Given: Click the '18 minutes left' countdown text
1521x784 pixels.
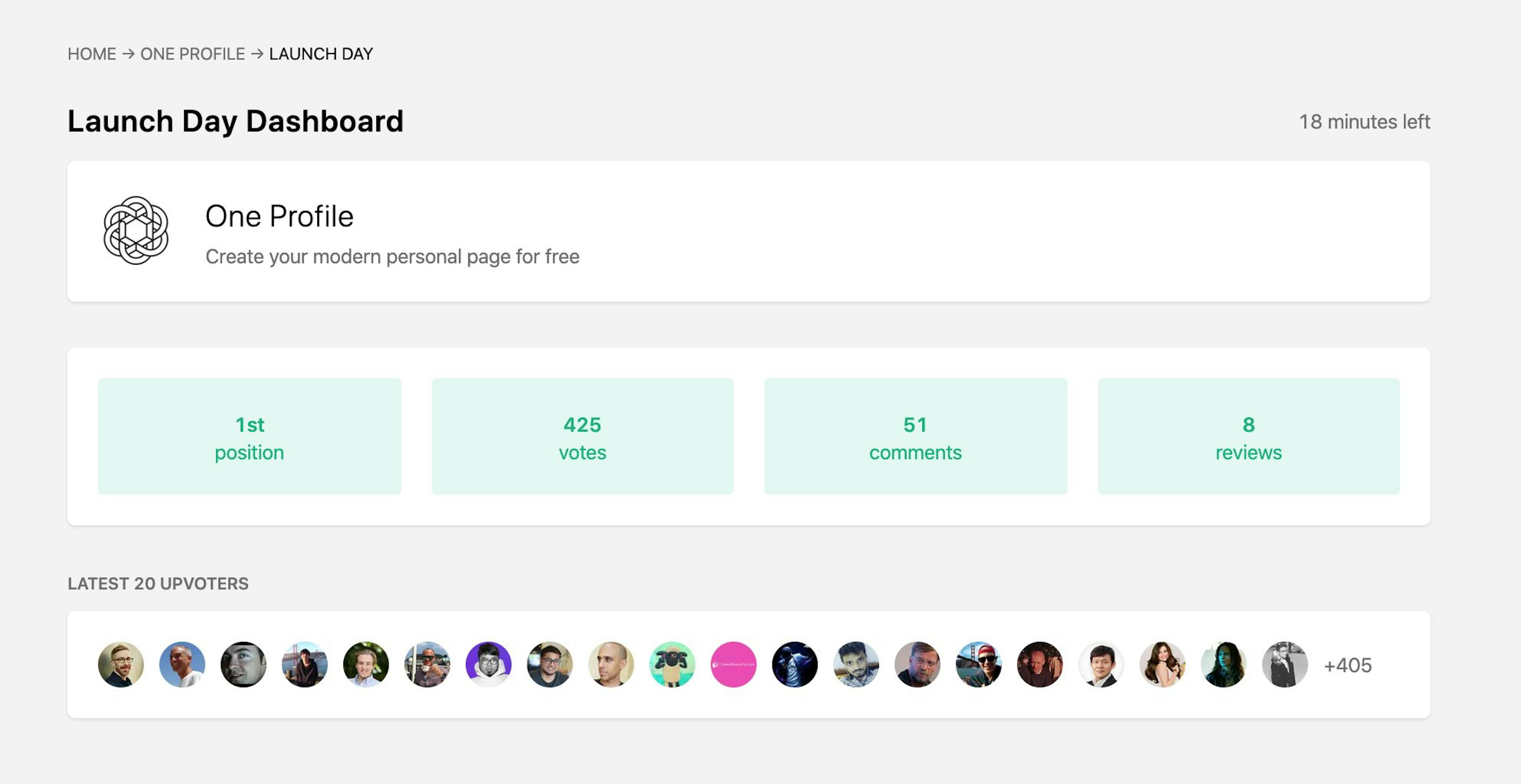Looking at the screenshot, I should tap(1364, 122).
